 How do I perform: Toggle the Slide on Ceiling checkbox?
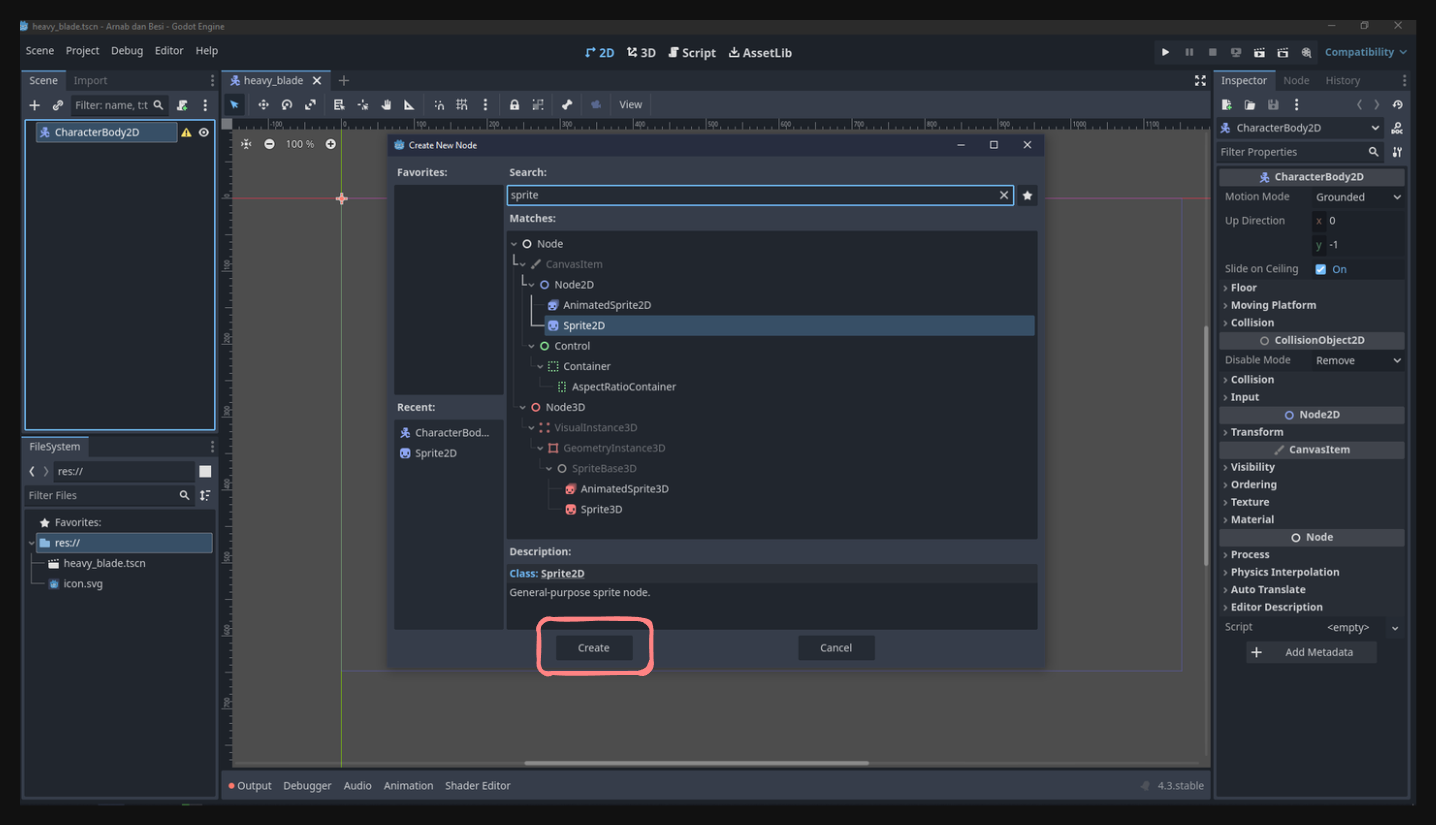click(x=1321, y=269)
